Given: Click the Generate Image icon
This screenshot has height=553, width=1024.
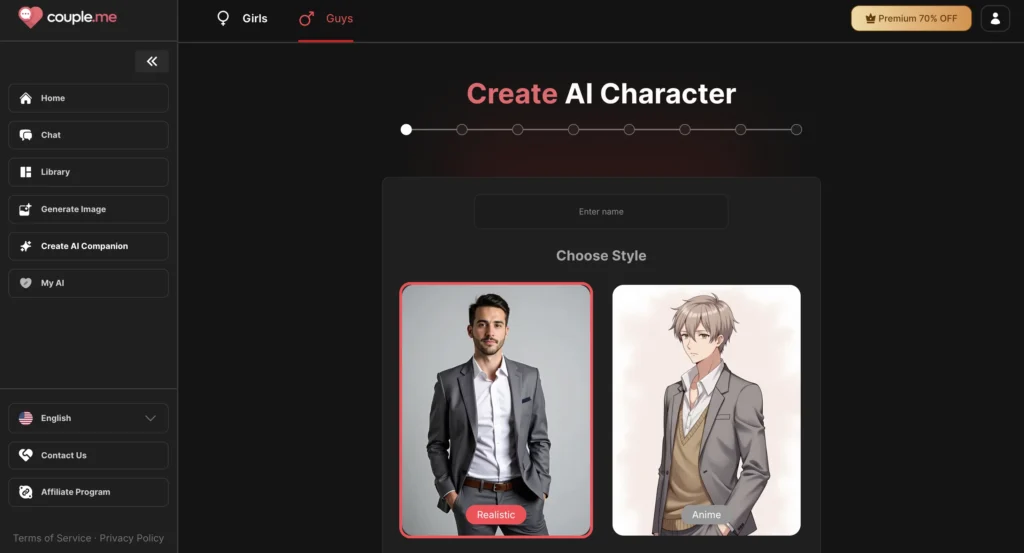Looking at the screenshot, I should pos(25,209).
